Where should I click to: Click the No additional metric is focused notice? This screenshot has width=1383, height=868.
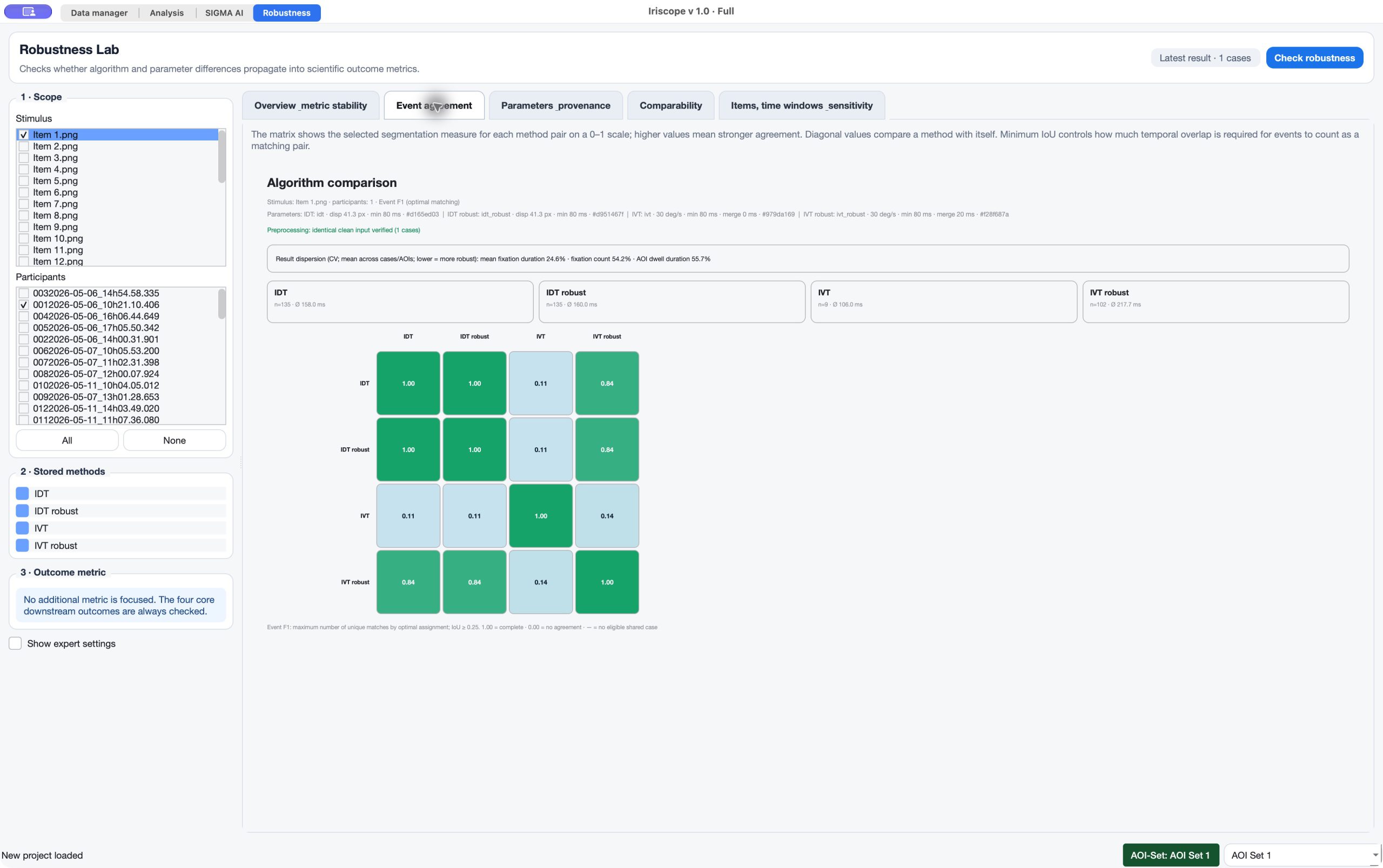click(120, 605)
